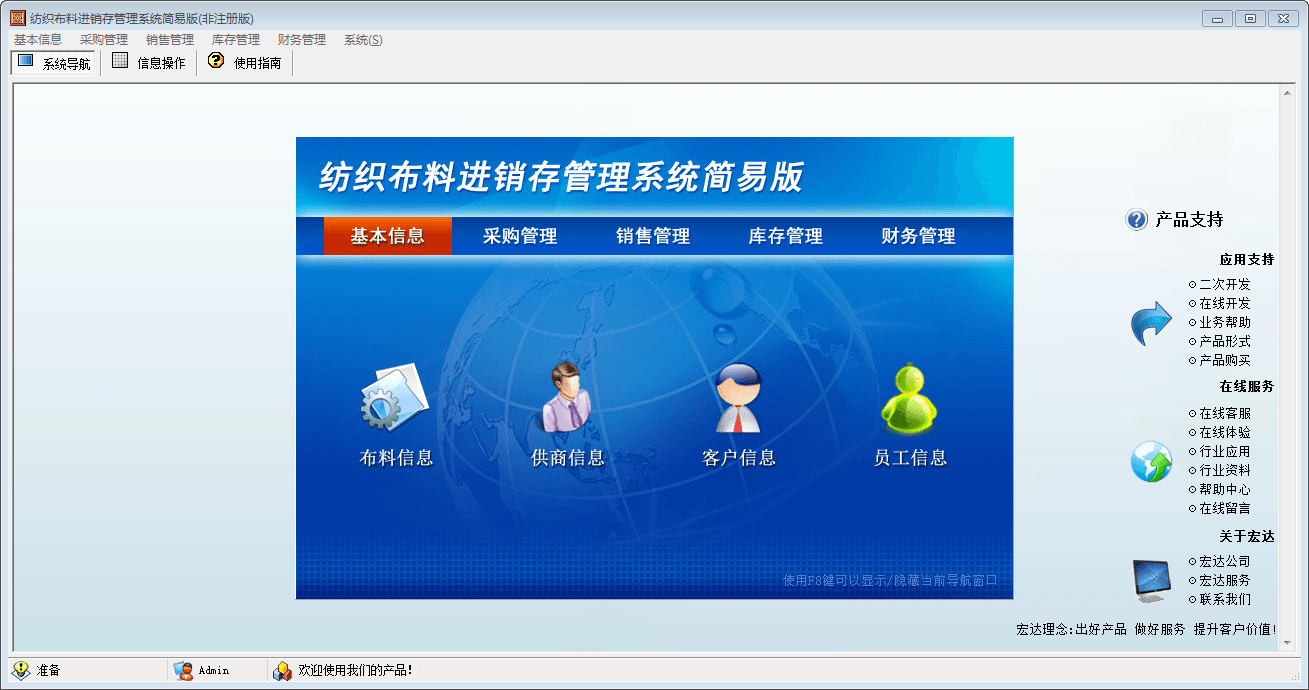Open the 布料信息 fabric icon
The height and width of the screenshot is (690, 1309).
(395, 398)
